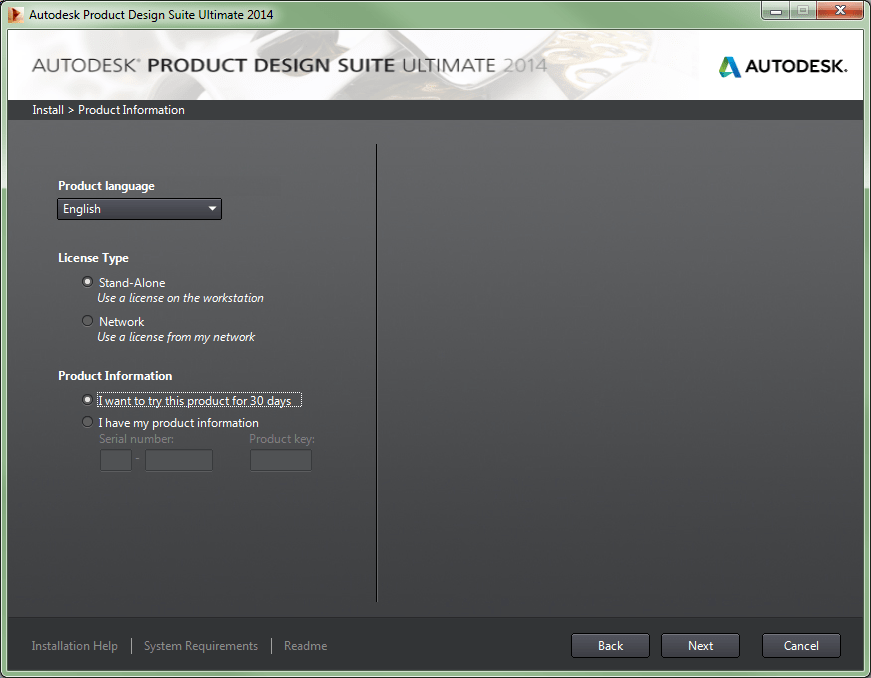
Task: Click the second Serial number text box
Action: (178, 460)
